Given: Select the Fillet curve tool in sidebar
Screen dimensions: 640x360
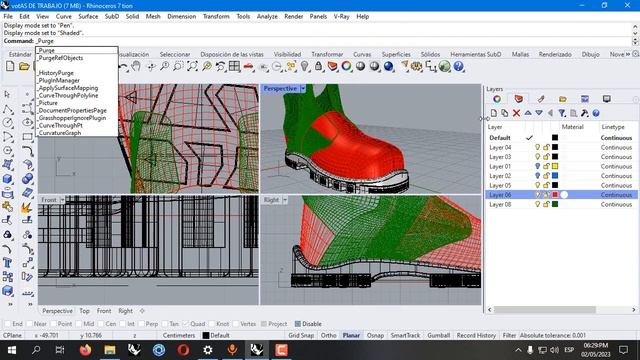Looking at the screenshot, I should pos(27,151).
